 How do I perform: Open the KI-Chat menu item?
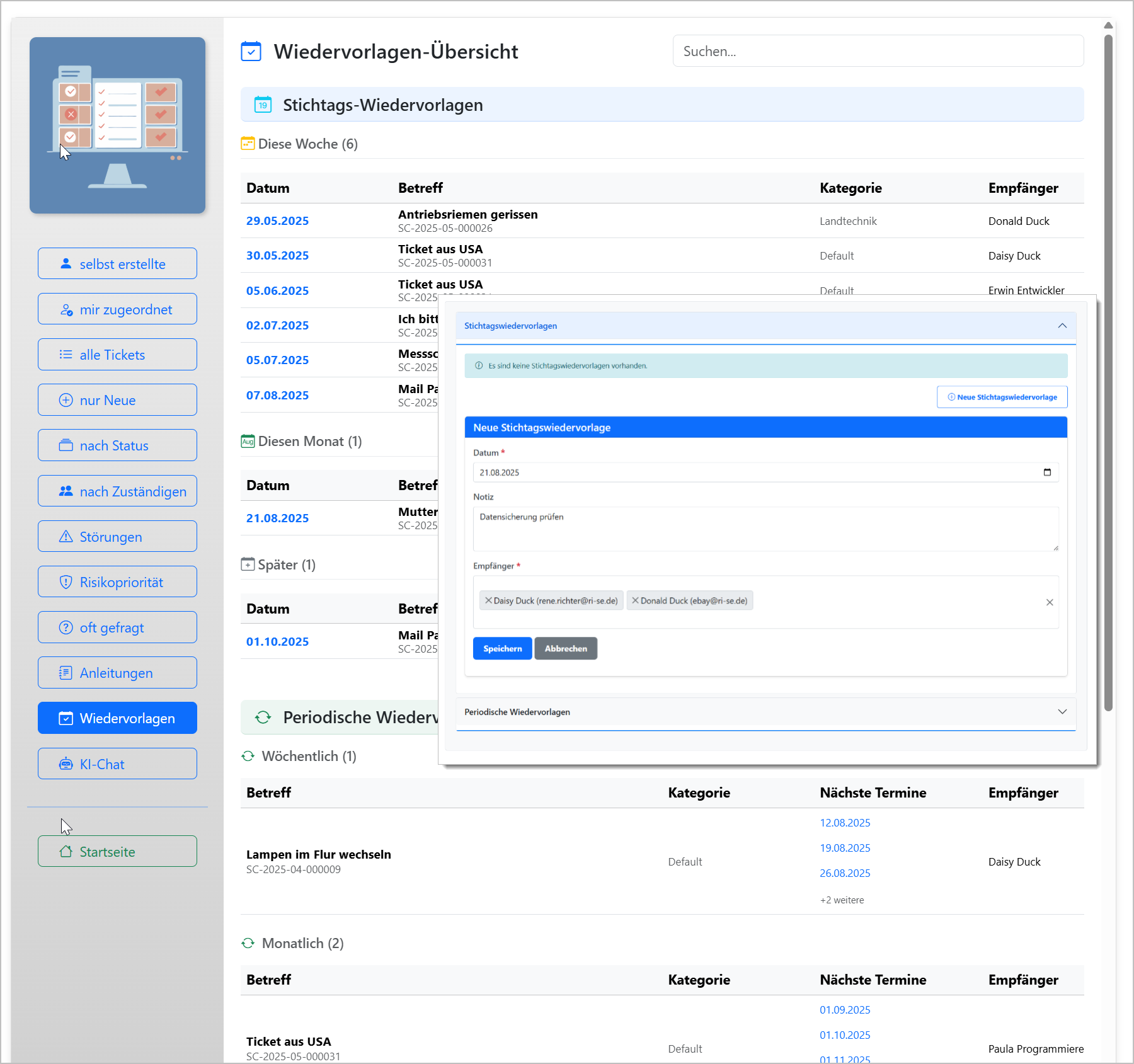(117, 764)
